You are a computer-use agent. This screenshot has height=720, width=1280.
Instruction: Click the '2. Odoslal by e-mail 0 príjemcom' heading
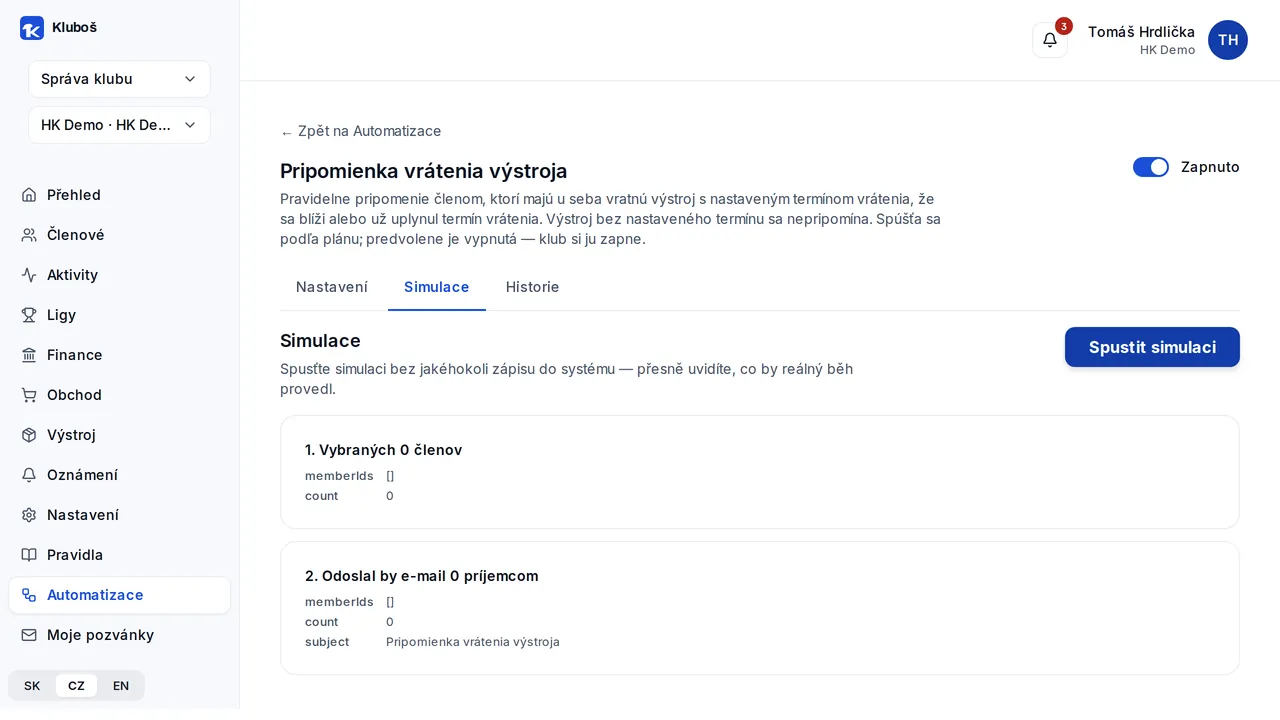click(422, 576)
